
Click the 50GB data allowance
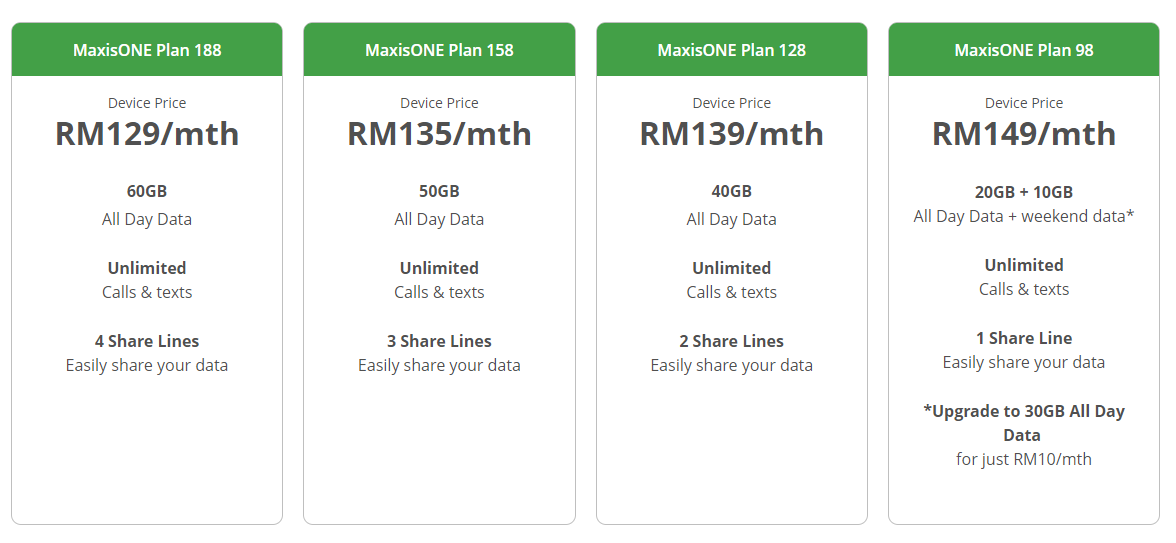(x=439, y=191)
